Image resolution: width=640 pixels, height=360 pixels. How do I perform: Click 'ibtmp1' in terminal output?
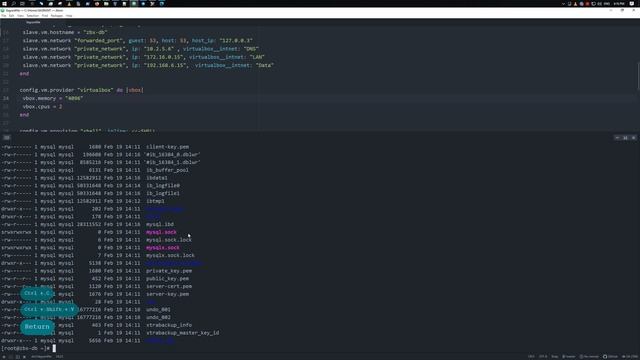pyautogui.click(x=155, y=201)
